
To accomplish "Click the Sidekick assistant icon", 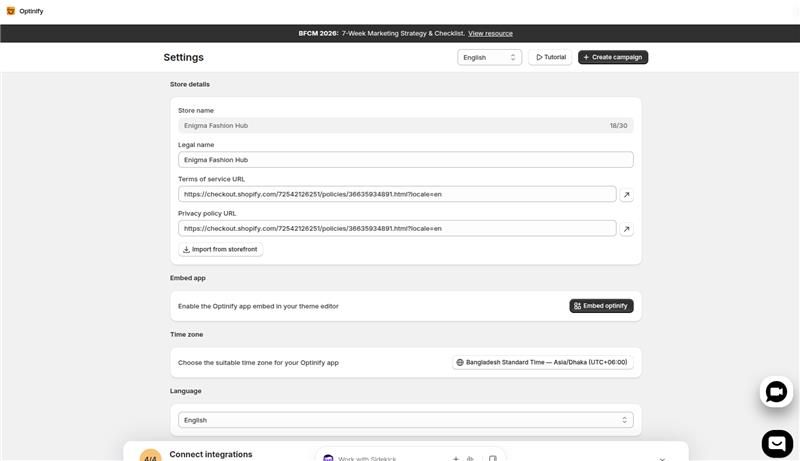I will [328, 458].
